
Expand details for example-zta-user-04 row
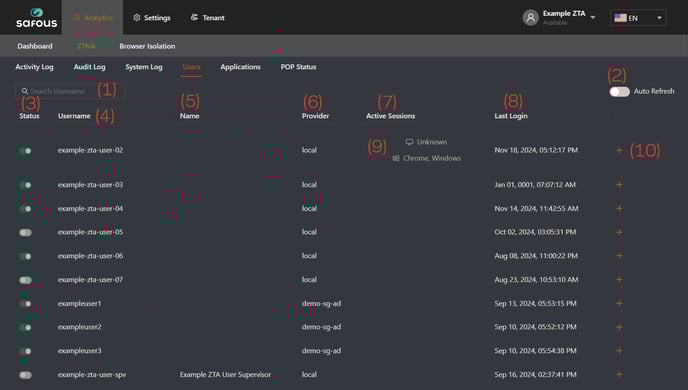click(619, 208)
